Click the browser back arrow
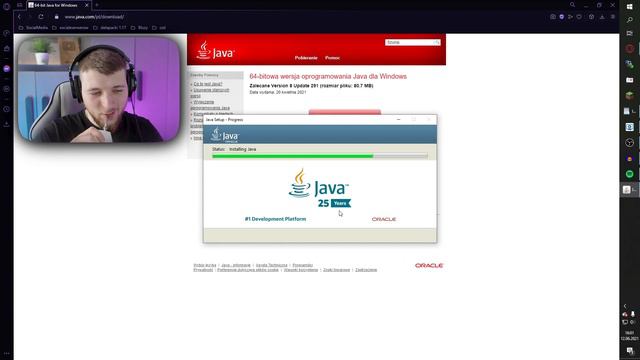The width and height of the screenshot is (640, 360). pyautogui.click(x=19, y=17)
